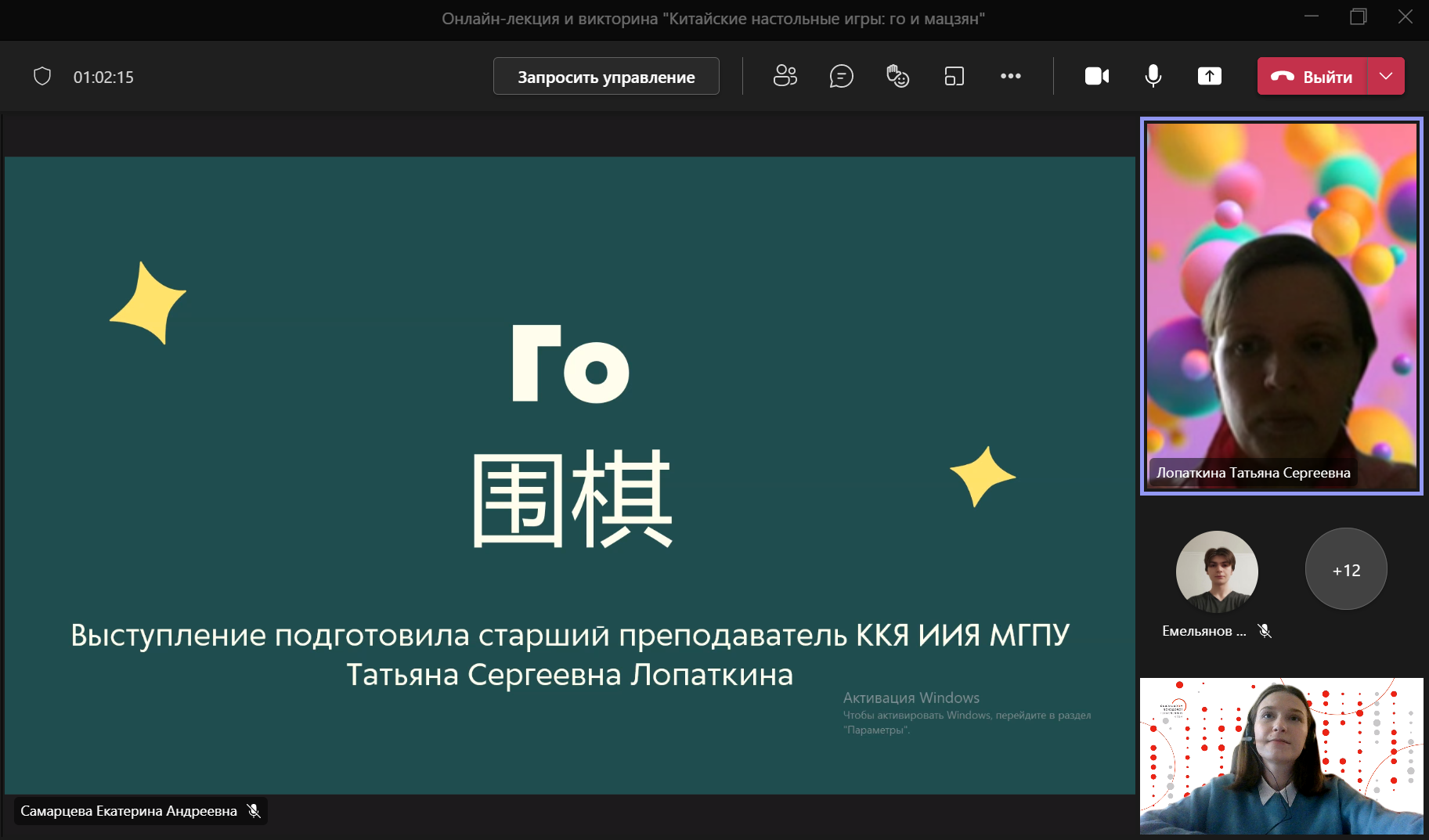Open the meeting chat panel

click(841, 76)
